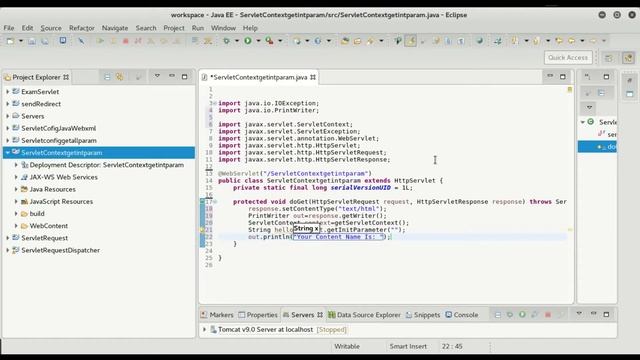The width and height of the screenshot is (640, 360).
Task: Open the Debug configurations dropdown arrow
Action: 236,41
